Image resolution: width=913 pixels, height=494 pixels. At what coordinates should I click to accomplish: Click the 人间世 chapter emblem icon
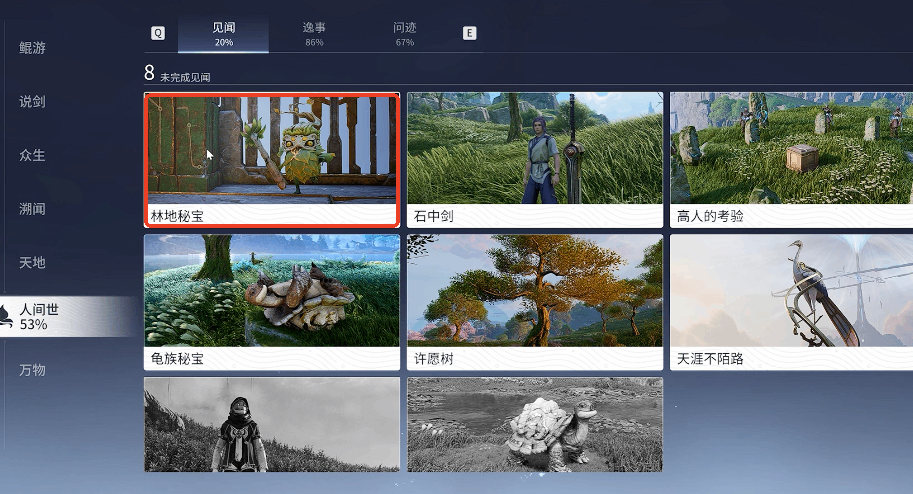[5, 317]
